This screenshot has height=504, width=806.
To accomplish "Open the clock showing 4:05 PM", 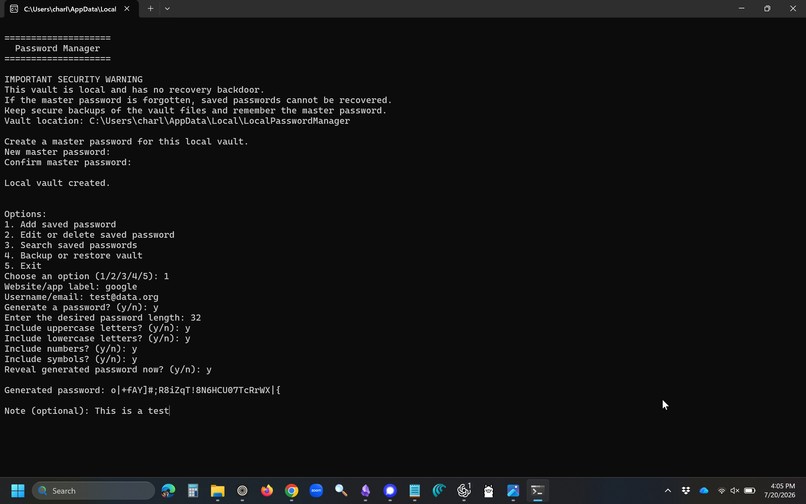I will [x=782, y=491].
